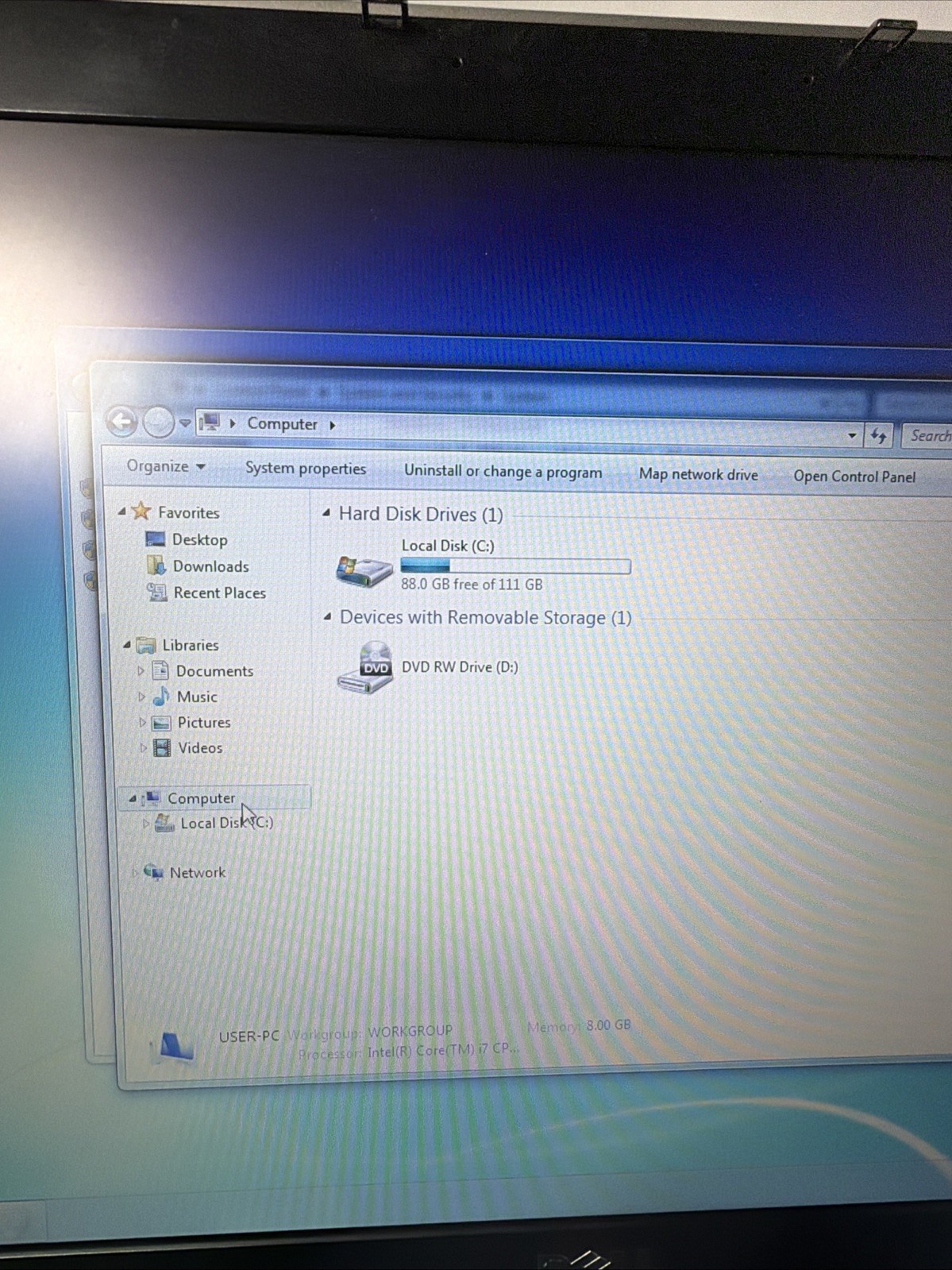952x1270 pixels.
Task: Choose Uninstall or change a program
Action: pos(503,471)
